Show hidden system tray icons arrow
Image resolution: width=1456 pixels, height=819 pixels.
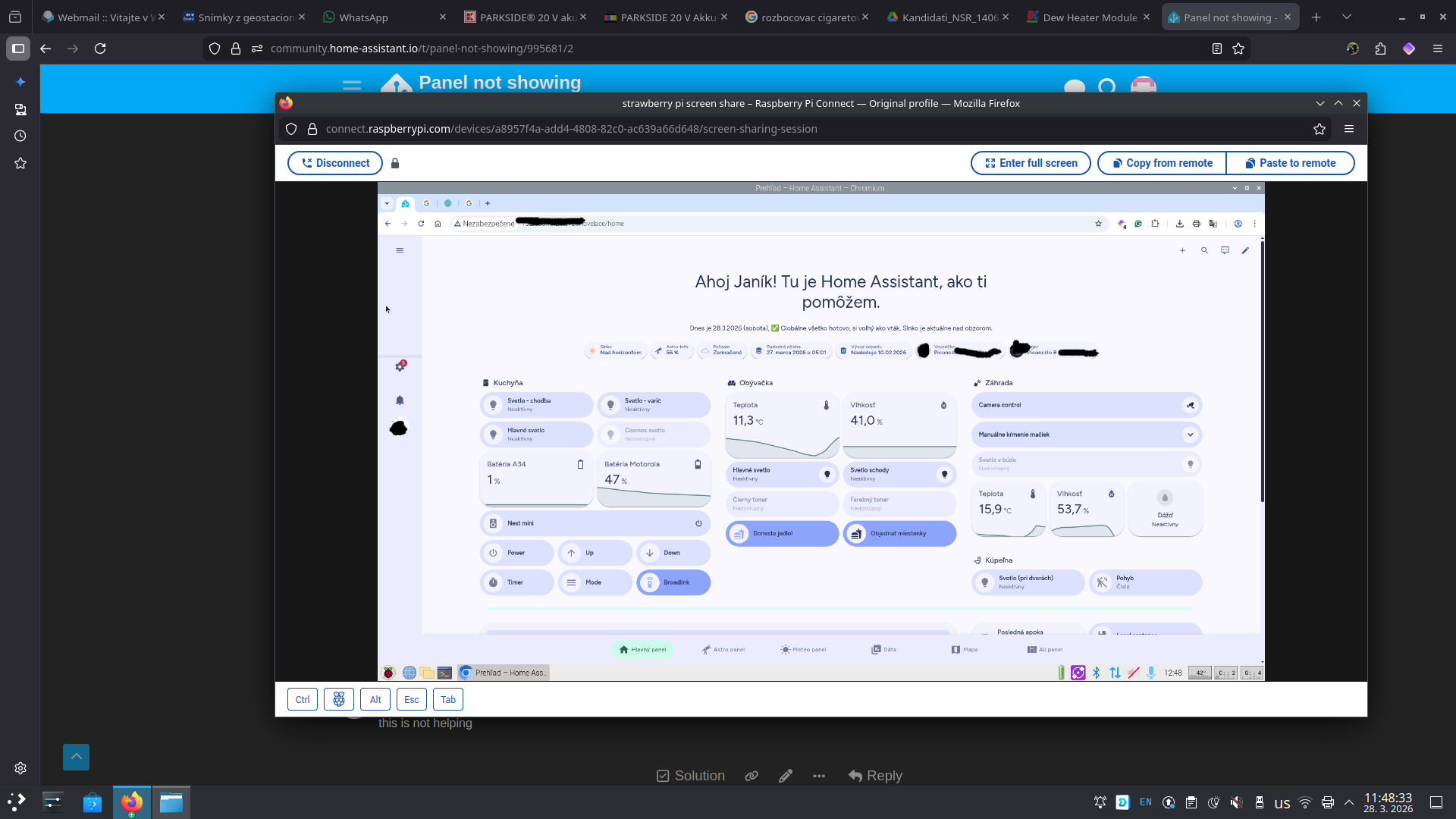coord(1349,802)
